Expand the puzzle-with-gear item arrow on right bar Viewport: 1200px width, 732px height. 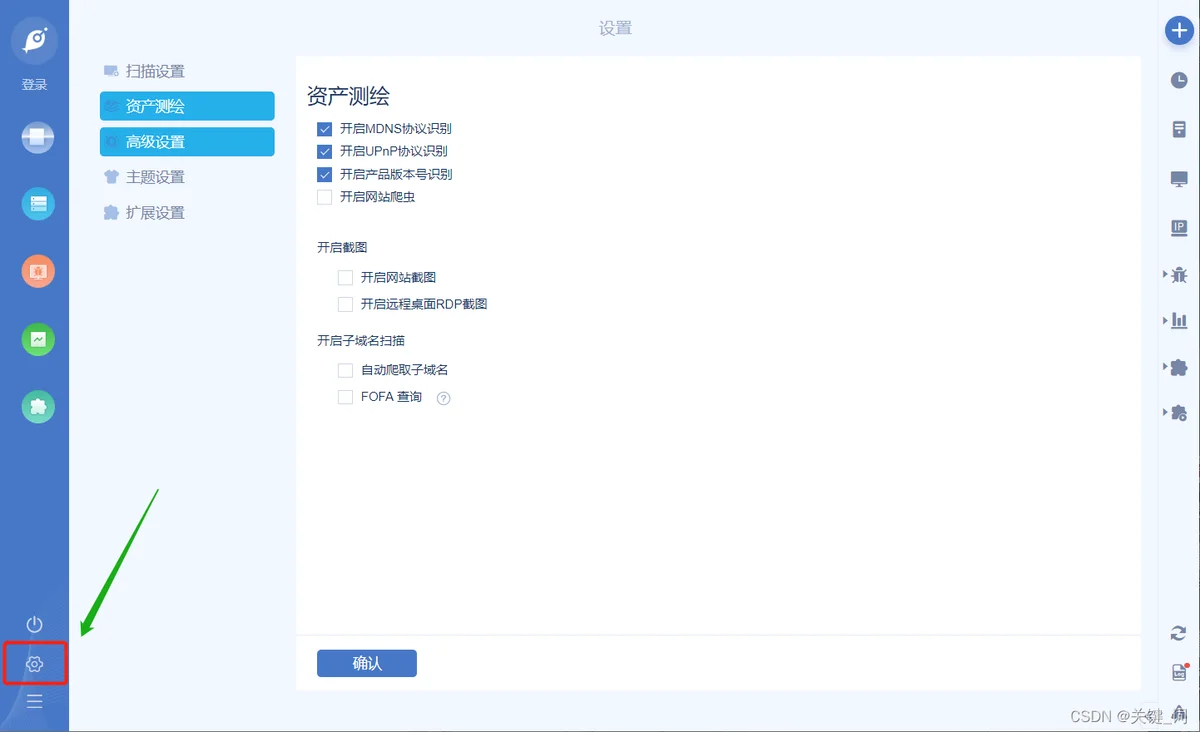1165,412
